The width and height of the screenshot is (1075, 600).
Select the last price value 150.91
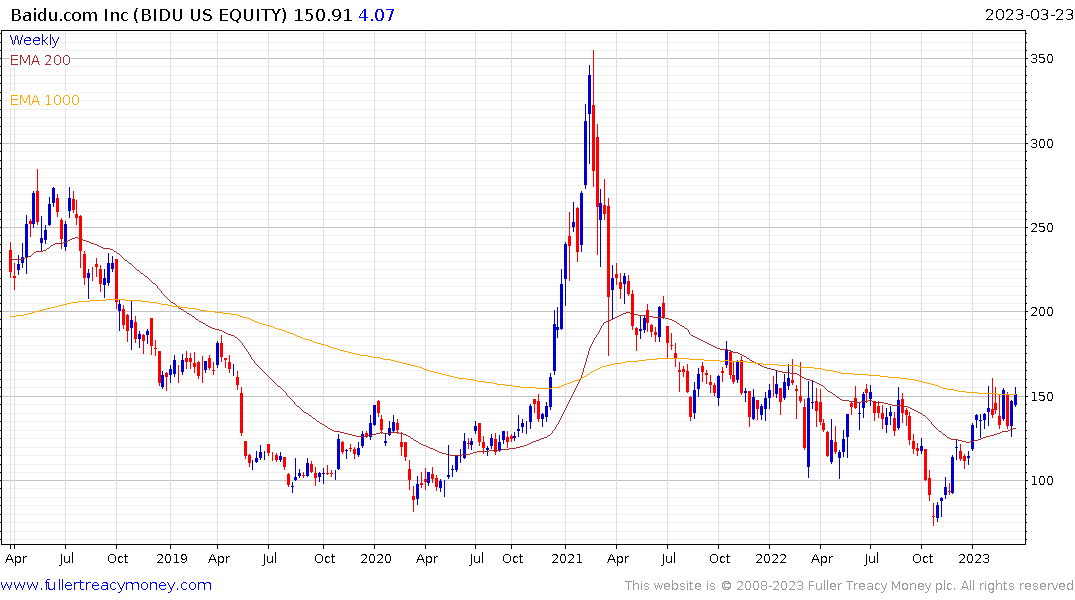click(x=322, y=15)
